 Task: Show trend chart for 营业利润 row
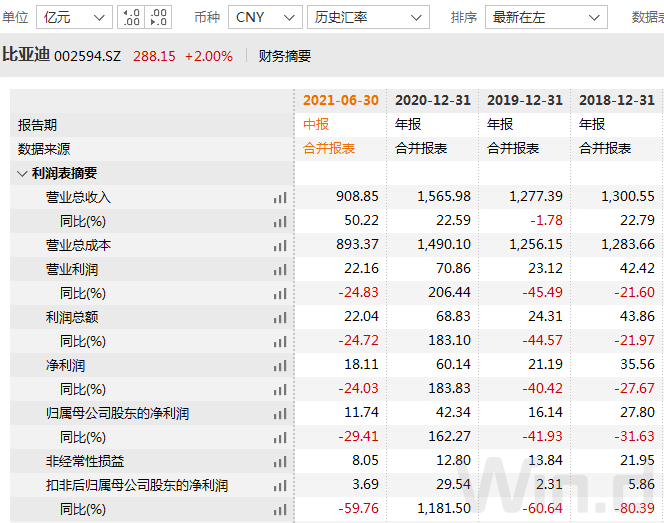click(279, 270)
